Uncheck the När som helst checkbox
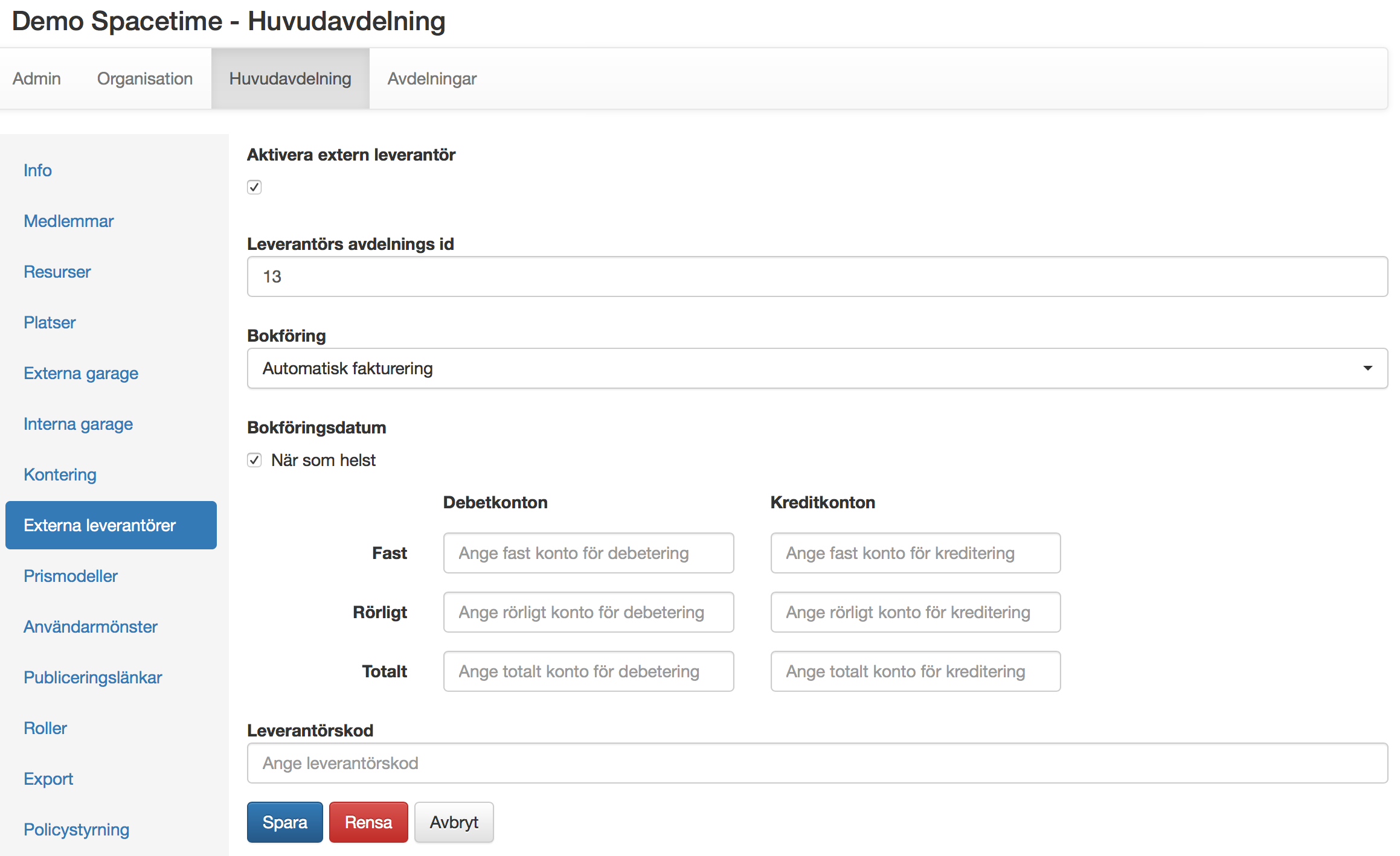This screenshot has height=856, width=1400. tap(254, 460)
